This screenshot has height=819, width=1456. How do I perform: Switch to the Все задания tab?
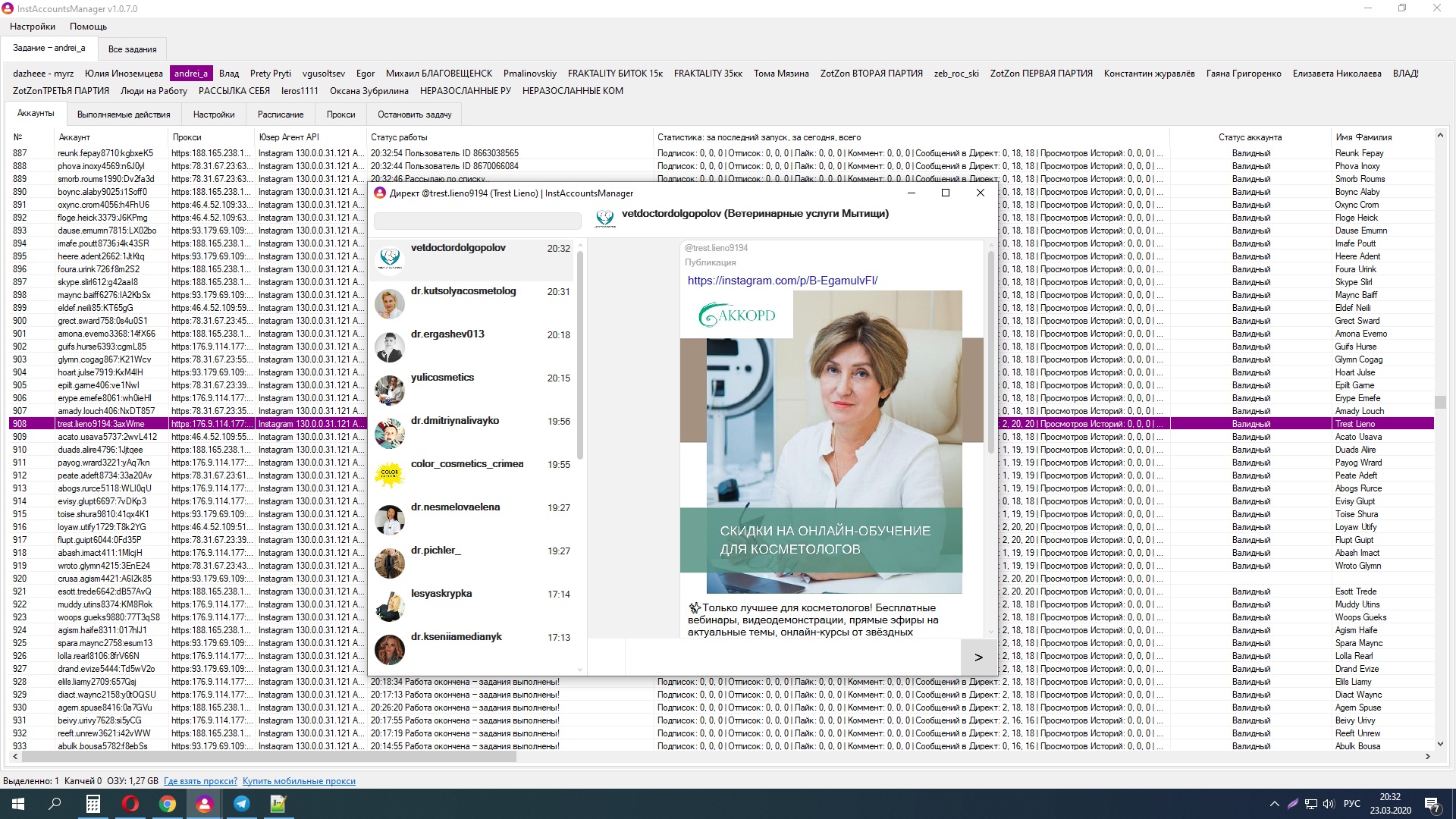(132, 49)
